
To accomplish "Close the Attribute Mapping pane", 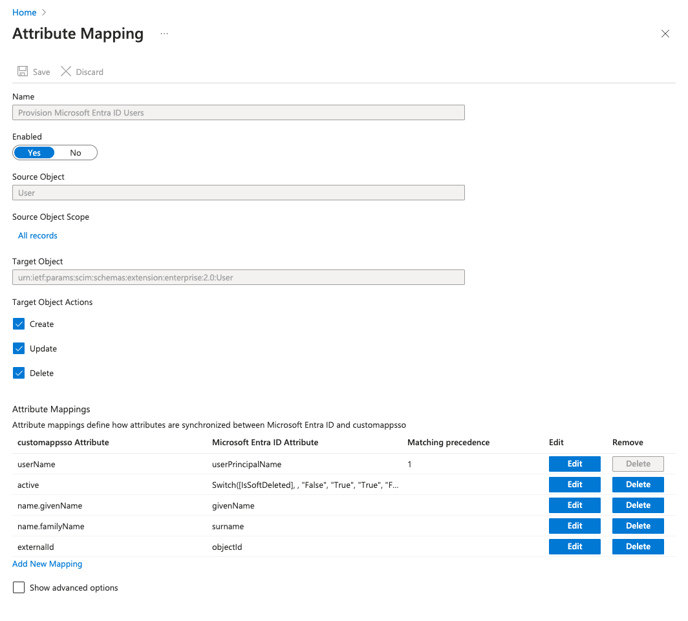I will (x=665, y=34).
